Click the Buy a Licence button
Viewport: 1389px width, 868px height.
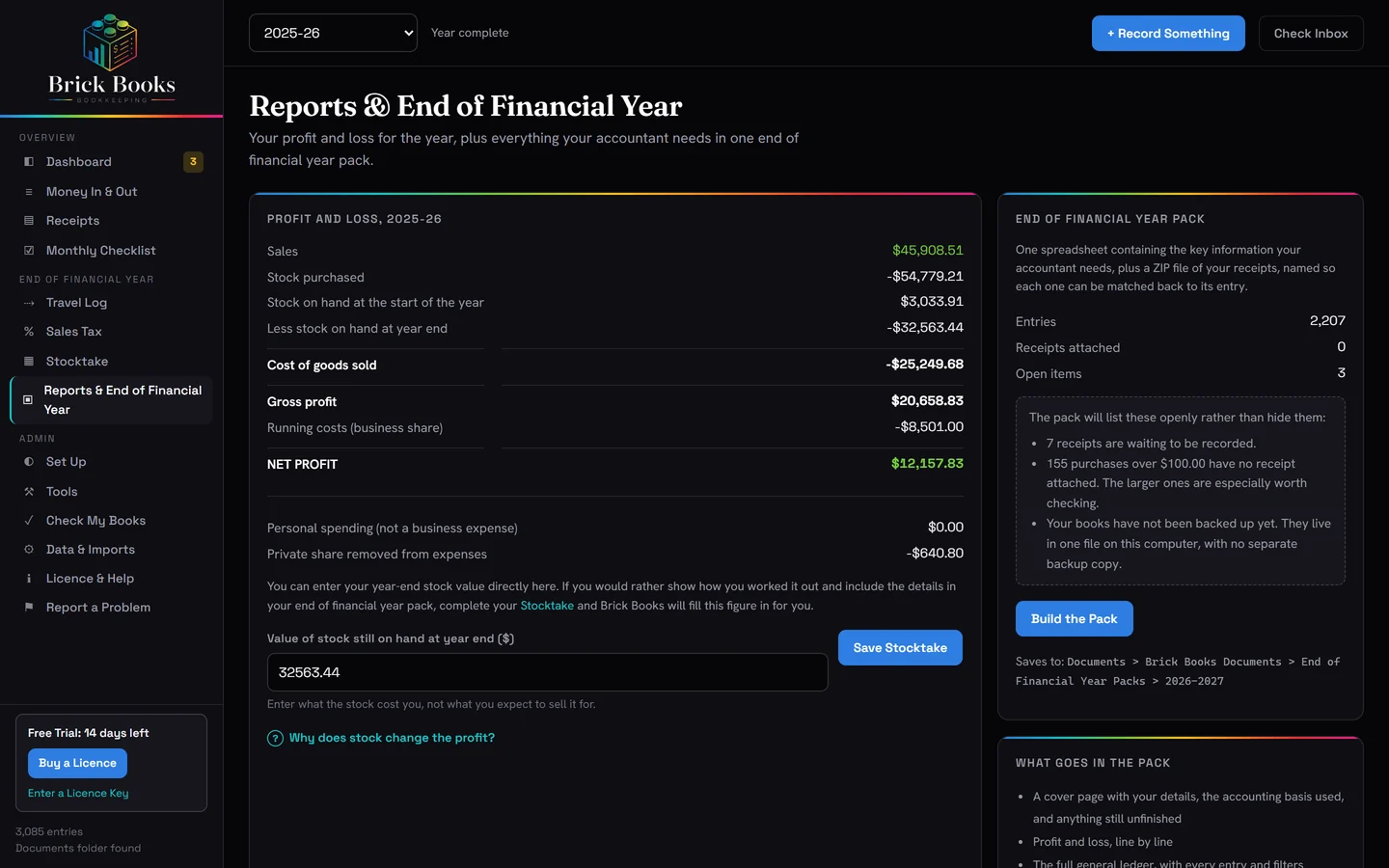(x=77, y=763)
